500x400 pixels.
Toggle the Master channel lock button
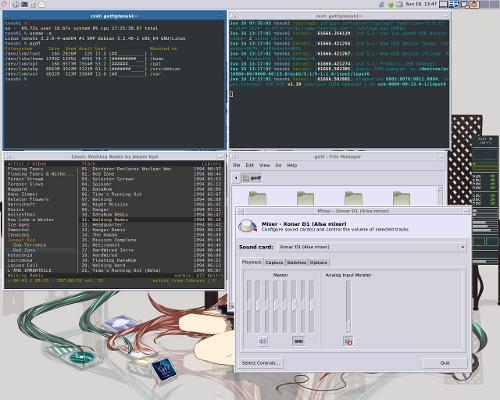(298, 341)
